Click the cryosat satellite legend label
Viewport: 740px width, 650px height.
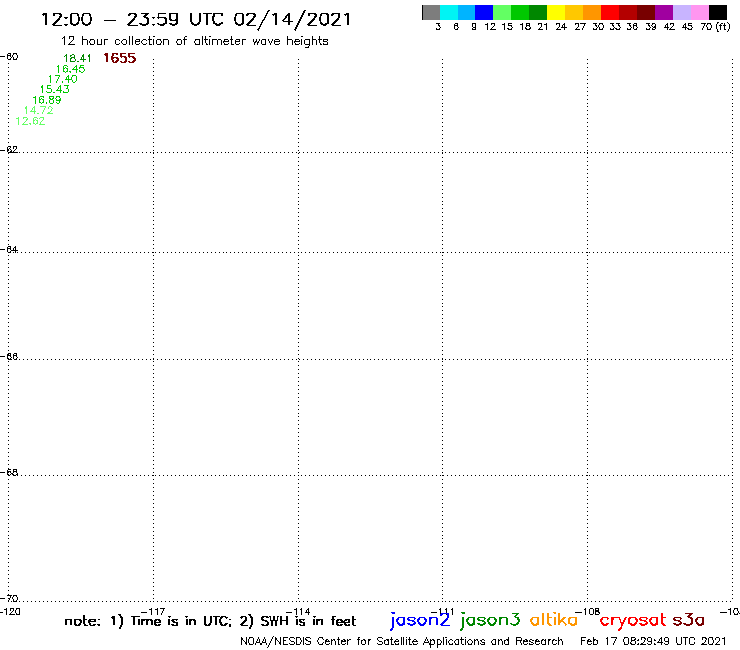tap(632, 621)
